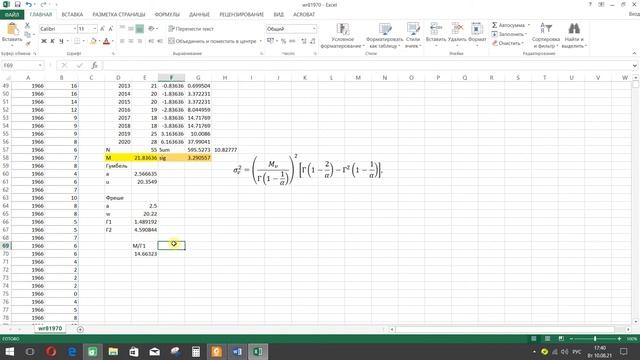Save the workbook with the floppy icon
This screenshot has width=640, height=360.
pos(17,4)
